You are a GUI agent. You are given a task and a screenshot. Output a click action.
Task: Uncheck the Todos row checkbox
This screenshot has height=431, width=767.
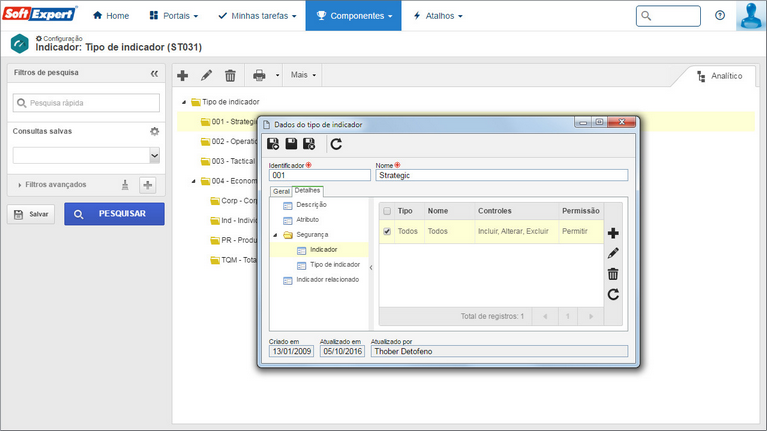[x=387, y=231]
